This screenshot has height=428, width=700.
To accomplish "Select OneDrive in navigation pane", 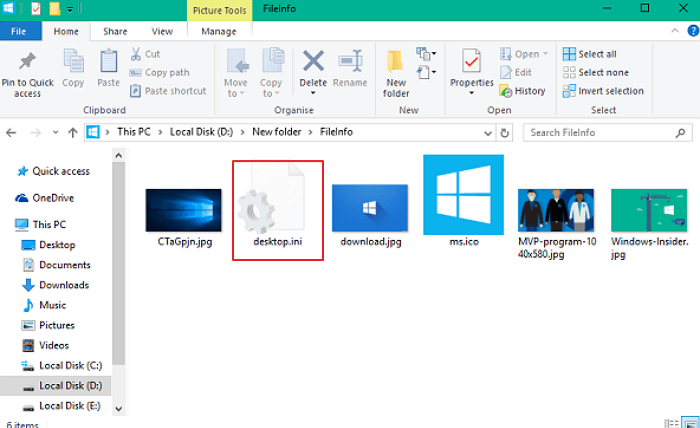I will [44, 198].
